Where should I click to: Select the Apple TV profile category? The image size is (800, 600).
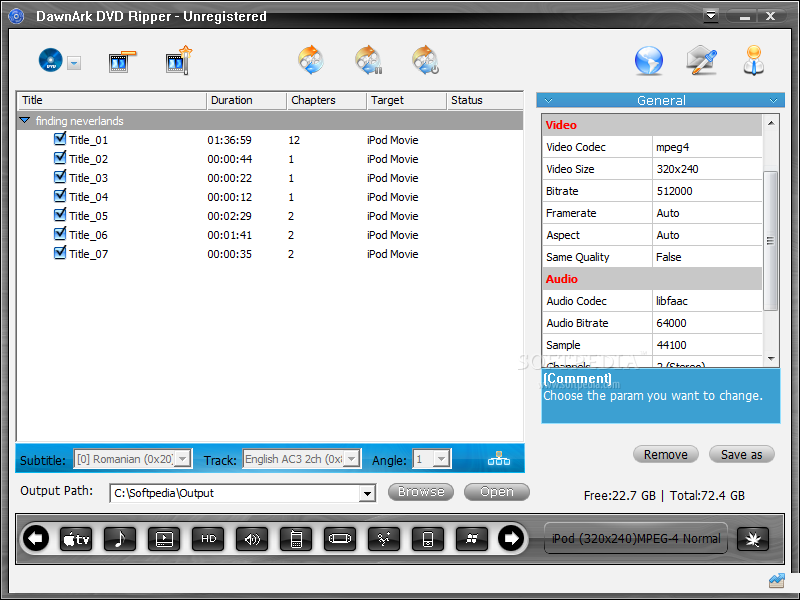click(76, 539)
